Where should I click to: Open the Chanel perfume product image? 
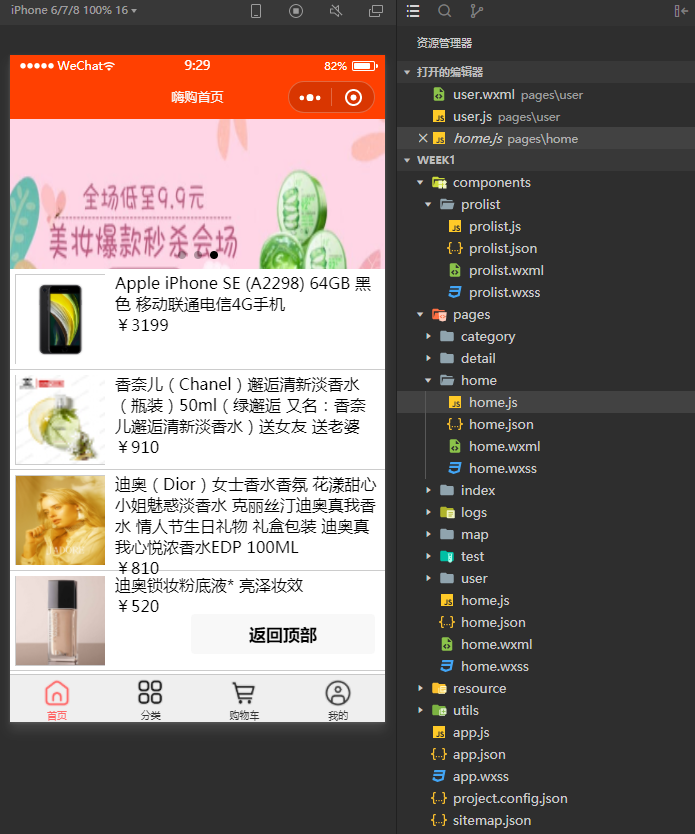point(60,420)
